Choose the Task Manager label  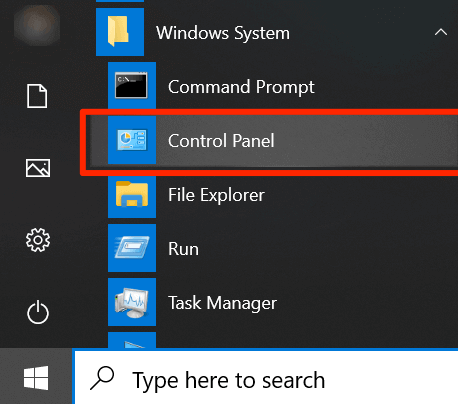coord(222,303)
